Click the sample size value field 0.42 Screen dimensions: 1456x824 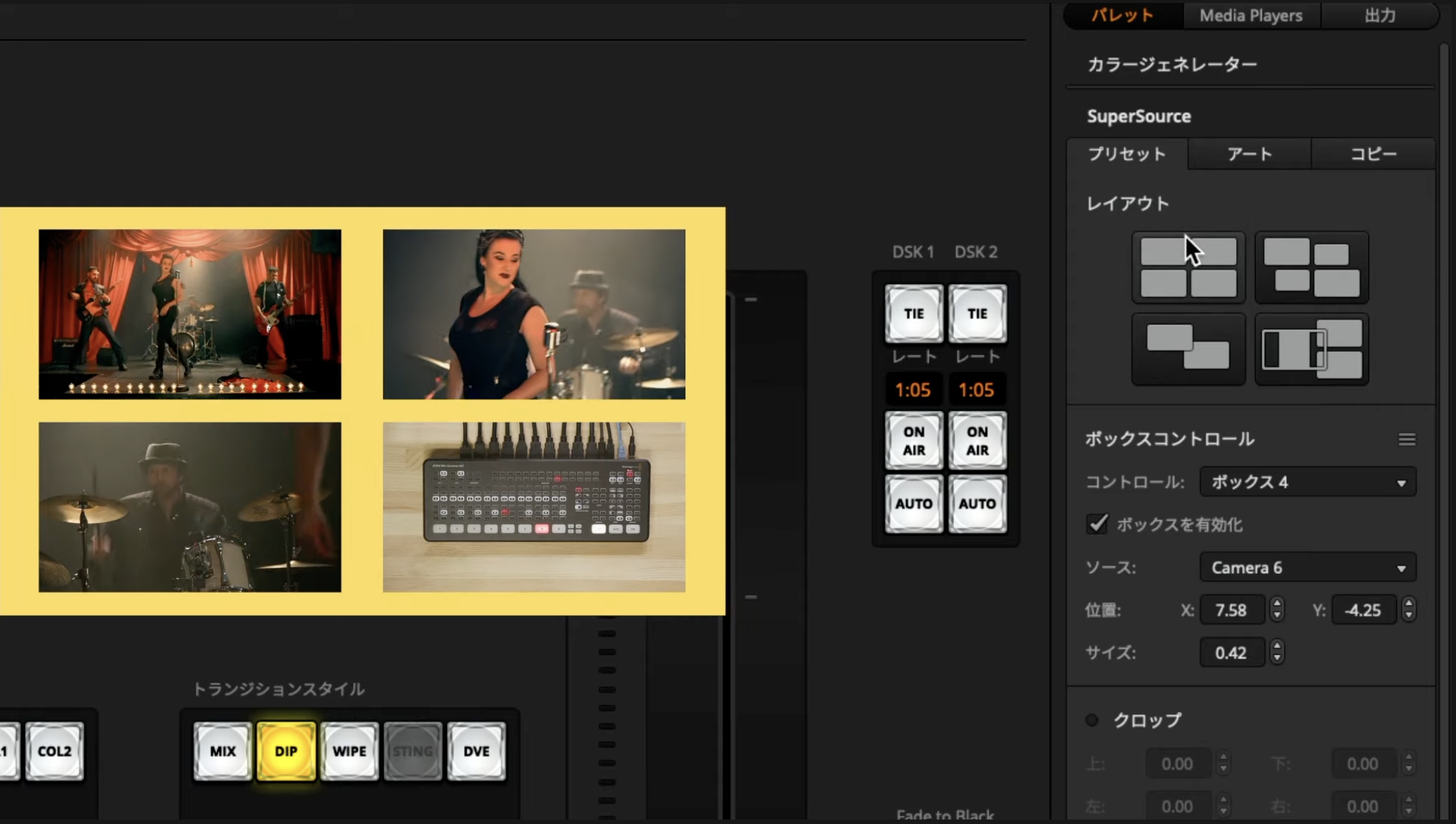(x=1231, y=652)
